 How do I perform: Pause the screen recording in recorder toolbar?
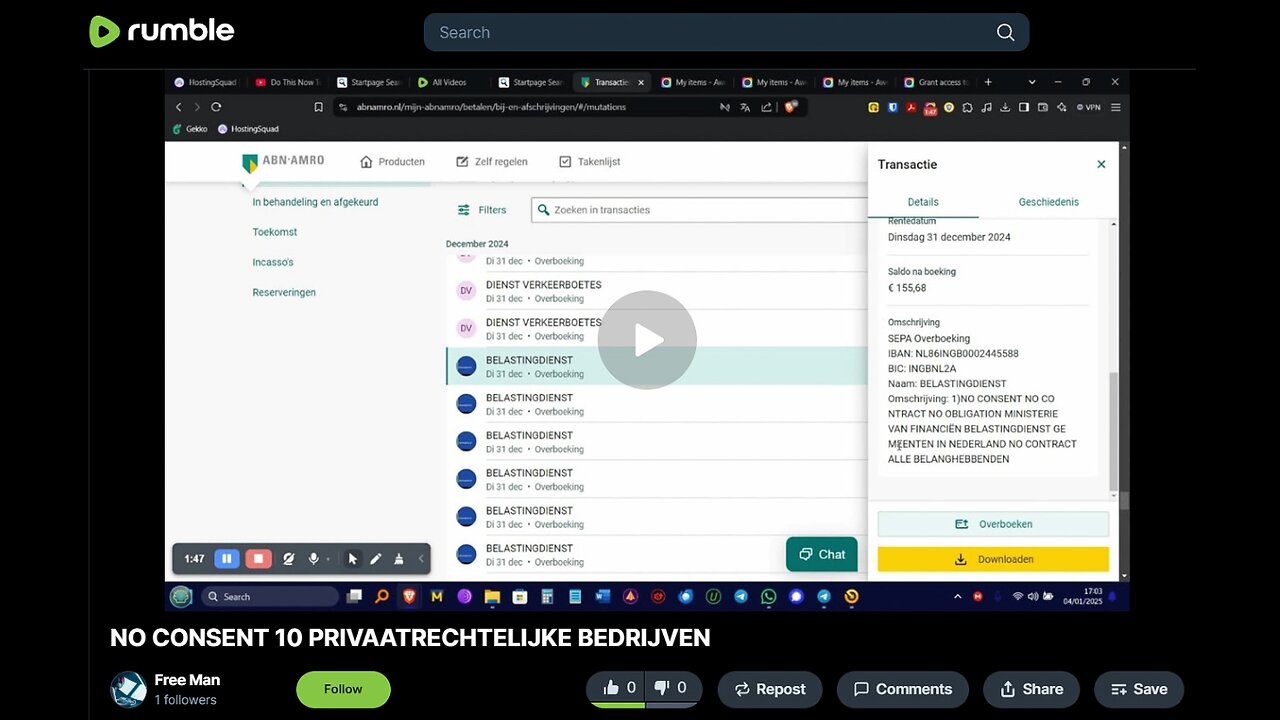tap(226, 559)
